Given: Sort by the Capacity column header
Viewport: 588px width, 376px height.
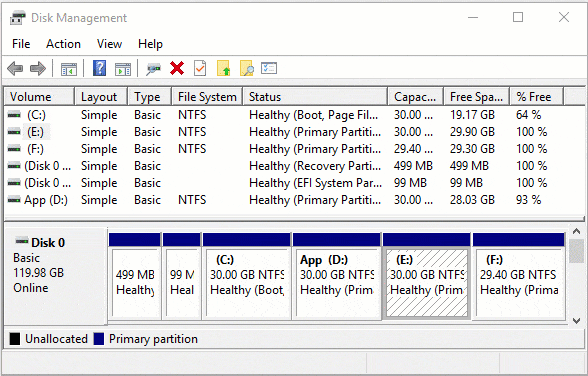Looking at the screenshot, I should (416, 97).
